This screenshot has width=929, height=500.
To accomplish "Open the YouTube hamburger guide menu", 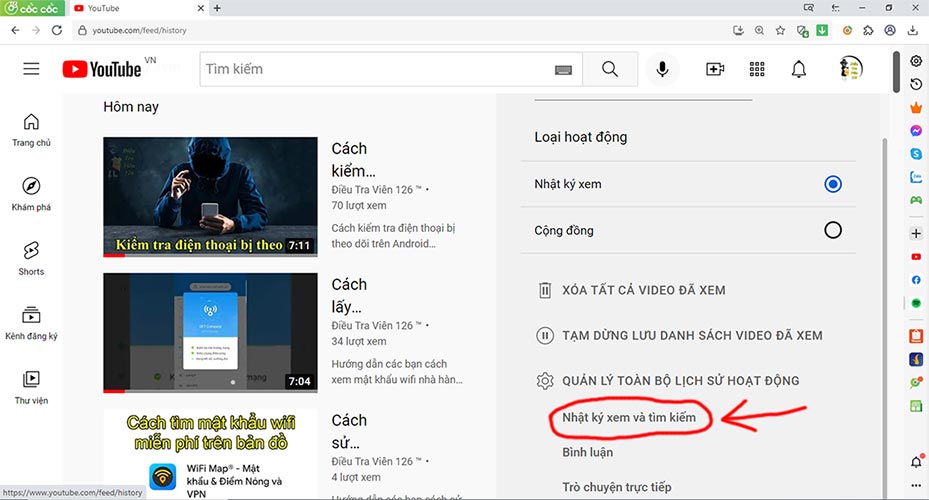I will click(x=31, y=69).
